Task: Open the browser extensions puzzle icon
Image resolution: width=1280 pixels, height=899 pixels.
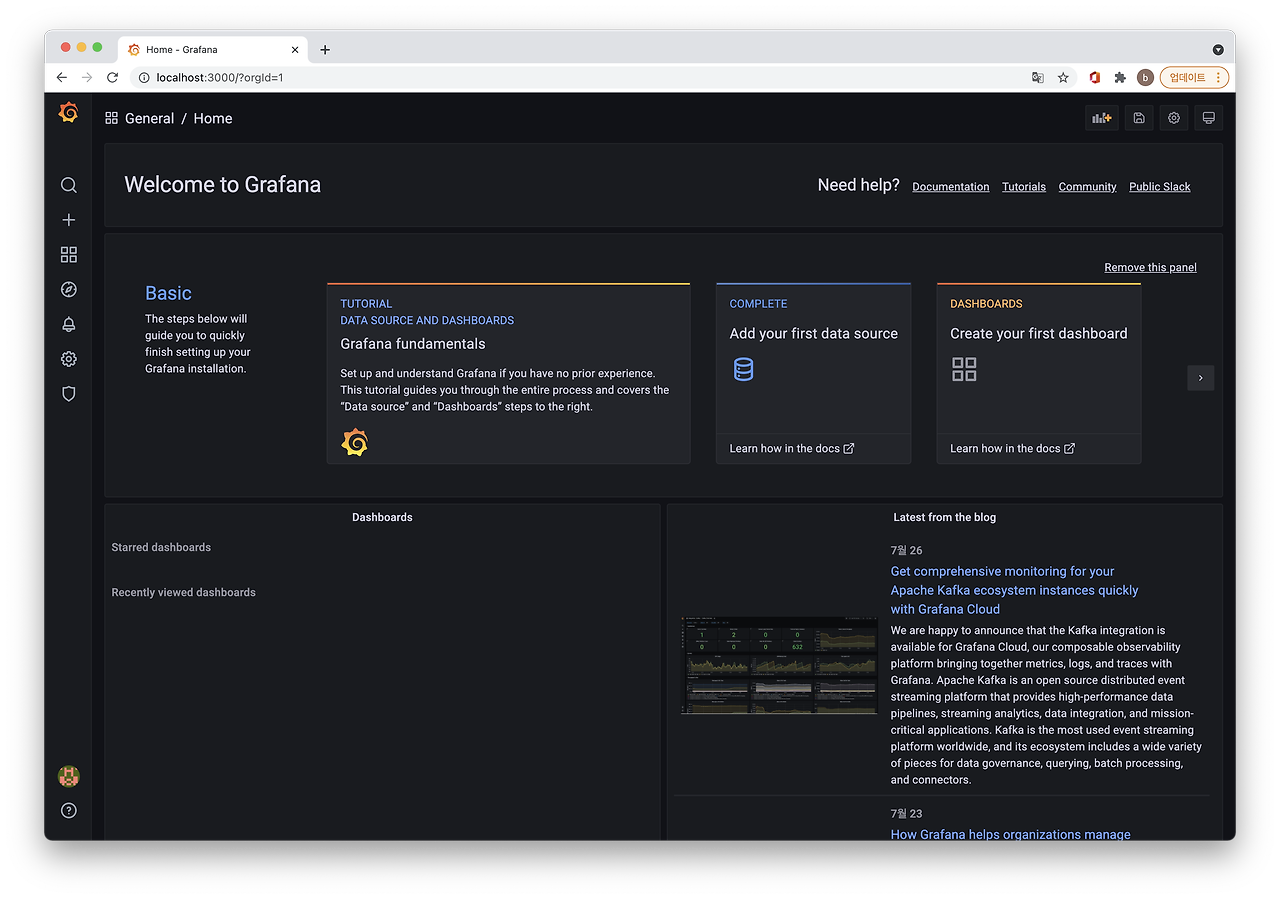Action: [1120, 77]
